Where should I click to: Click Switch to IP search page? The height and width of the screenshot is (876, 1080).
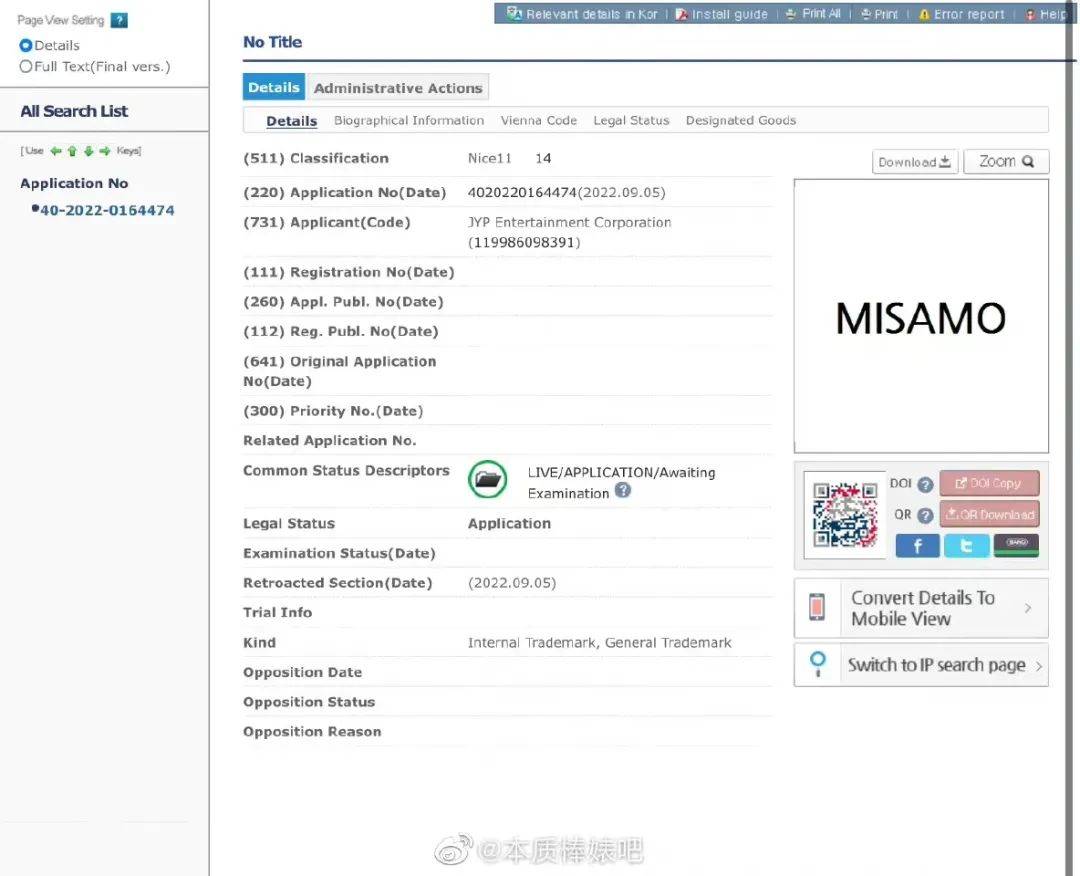coord(921,665)
